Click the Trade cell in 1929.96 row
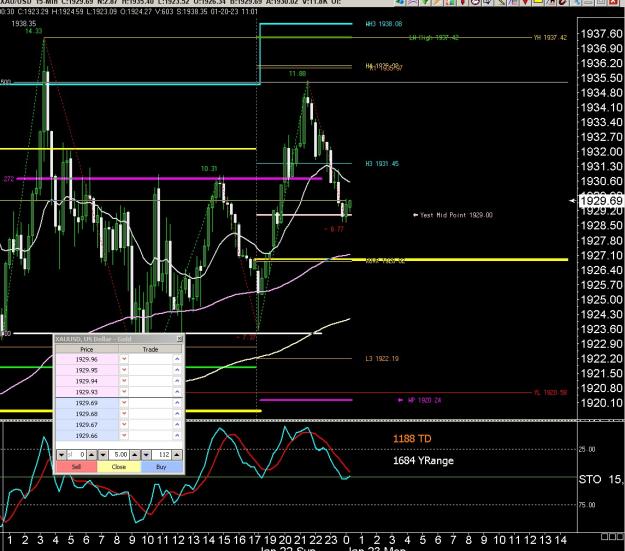625x551 pixels. 150,359
